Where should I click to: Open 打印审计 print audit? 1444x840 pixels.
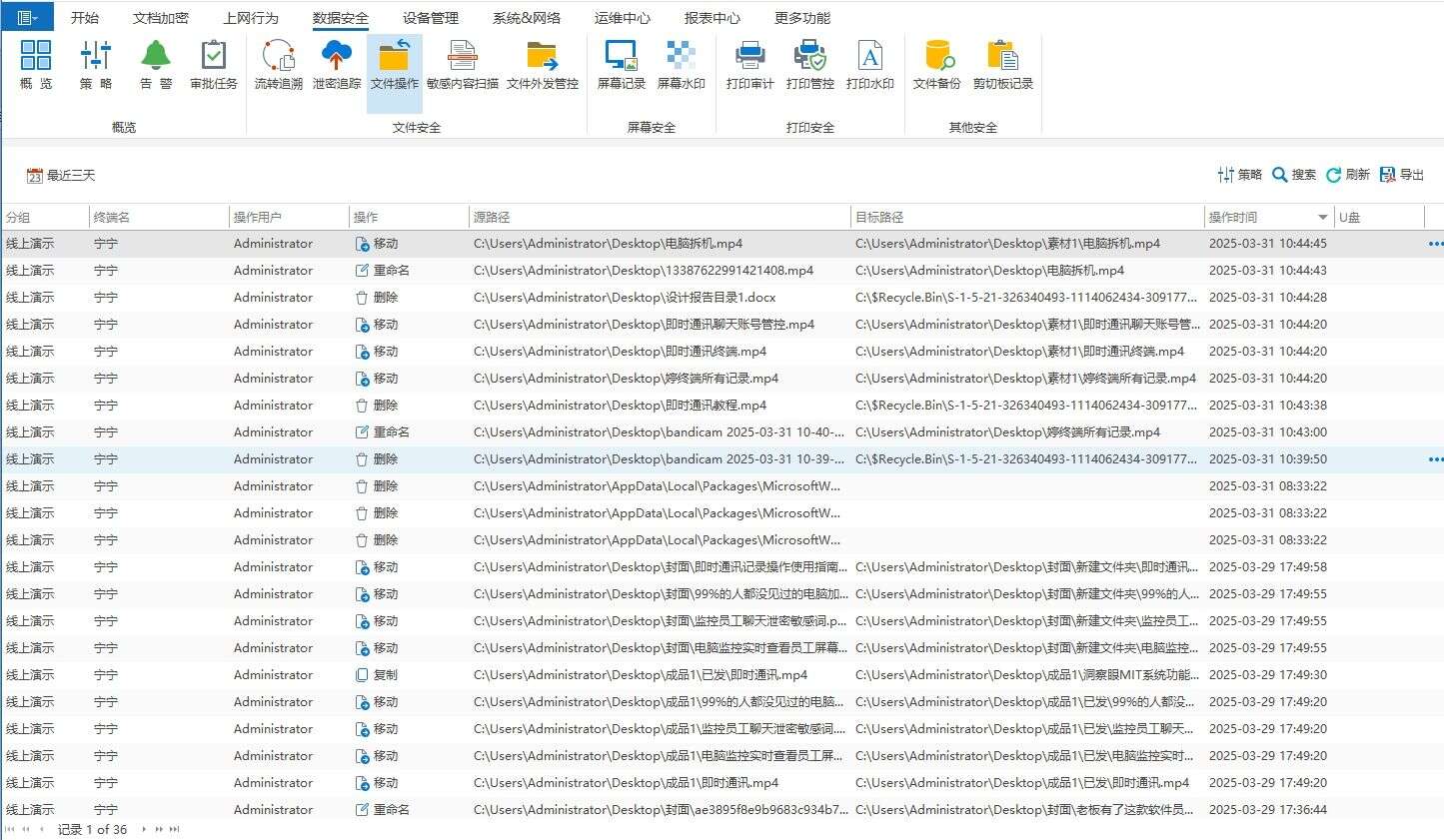click(x=747, y=65)
